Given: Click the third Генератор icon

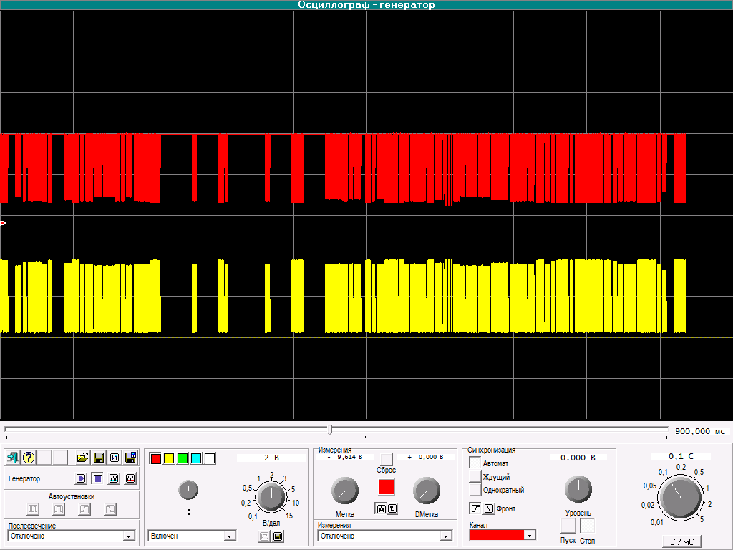Looking at the screenshot, I should pyautogui.click(x=114, y=479).
